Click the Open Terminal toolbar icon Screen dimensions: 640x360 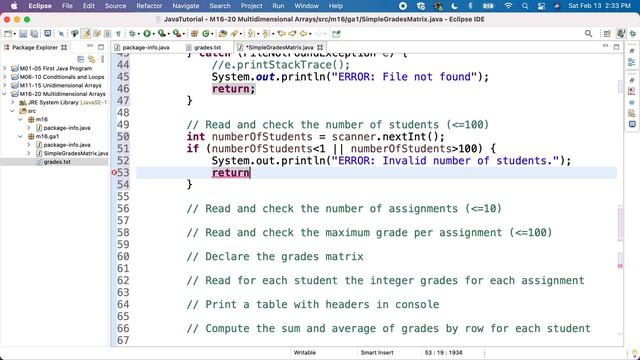tap(48, 33)
